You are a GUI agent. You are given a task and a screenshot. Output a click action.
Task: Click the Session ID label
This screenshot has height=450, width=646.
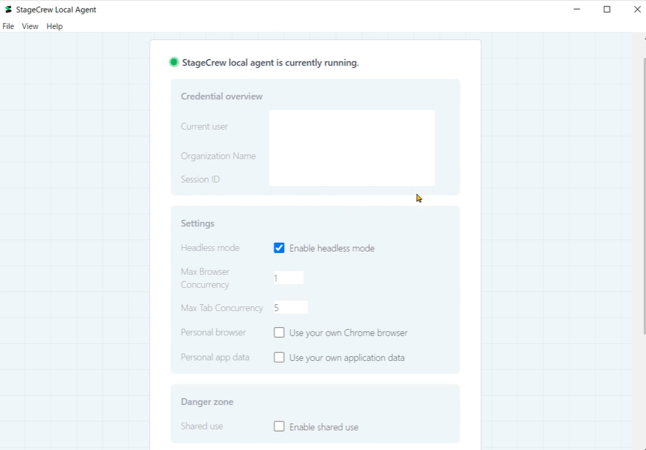tap(200, 179)
